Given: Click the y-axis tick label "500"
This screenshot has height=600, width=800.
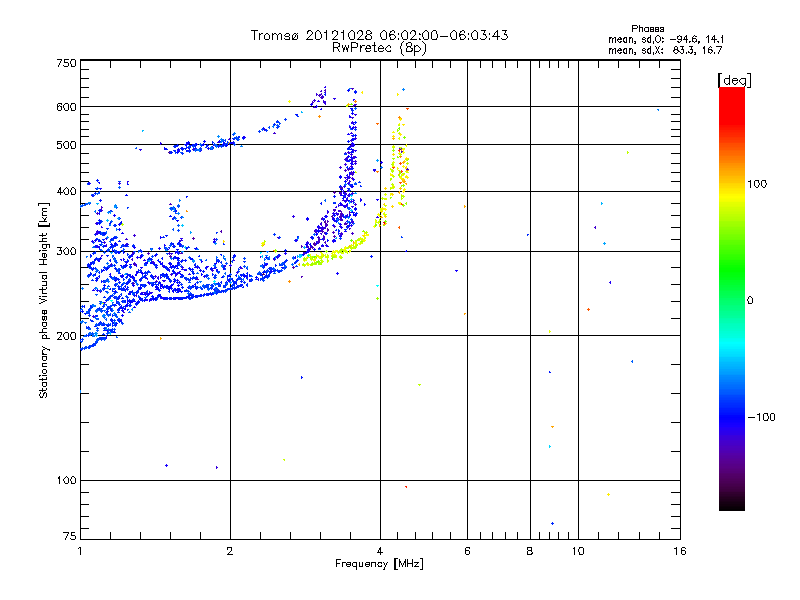Looking at the screenshot, I should click(x=66, y=145).
